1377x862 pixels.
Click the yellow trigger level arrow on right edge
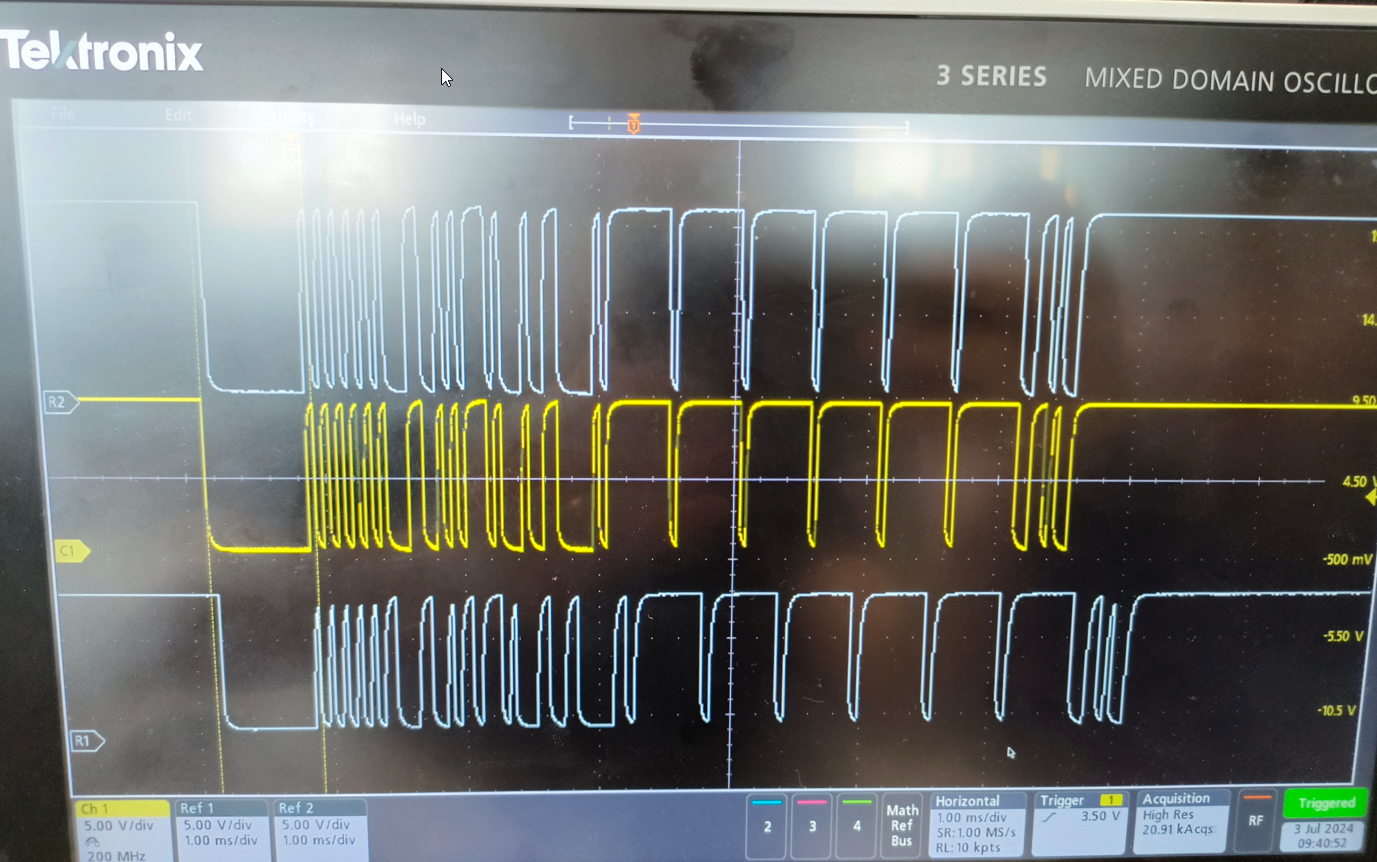pyautogui.click(x=1370, y=498)
